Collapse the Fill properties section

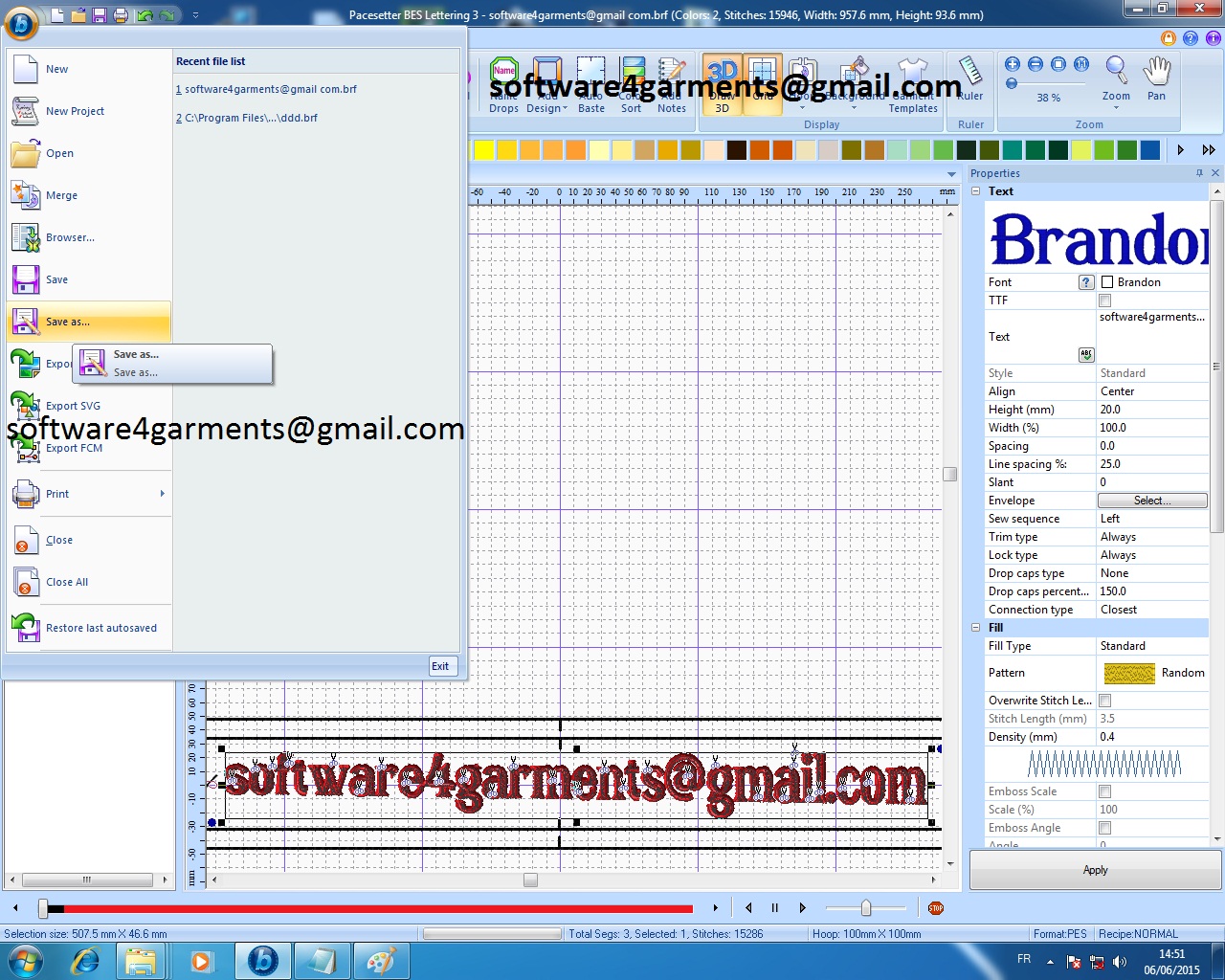(x=976, y=628)
